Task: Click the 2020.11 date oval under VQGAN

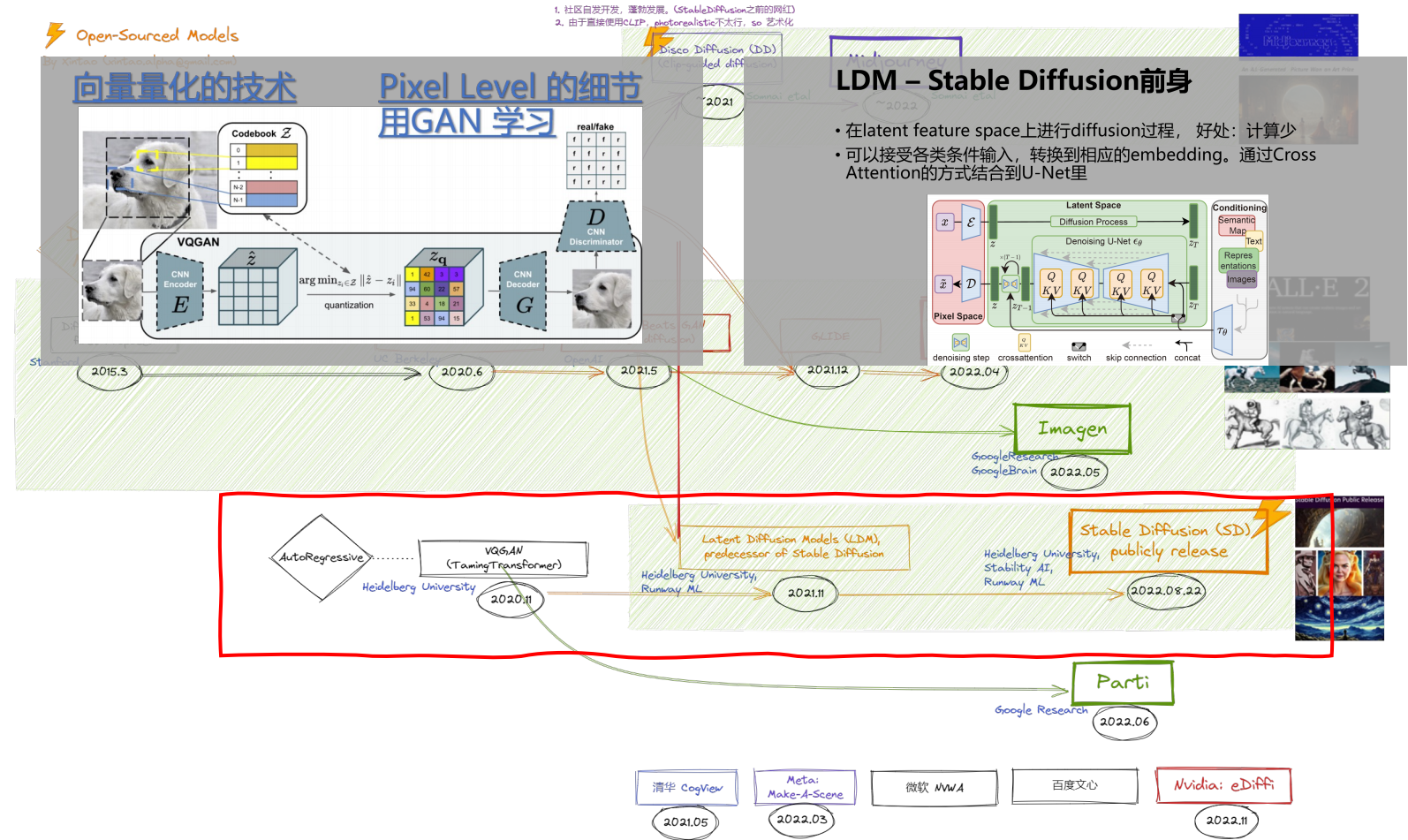Action: pyautogui.click(x=511, y=600)
